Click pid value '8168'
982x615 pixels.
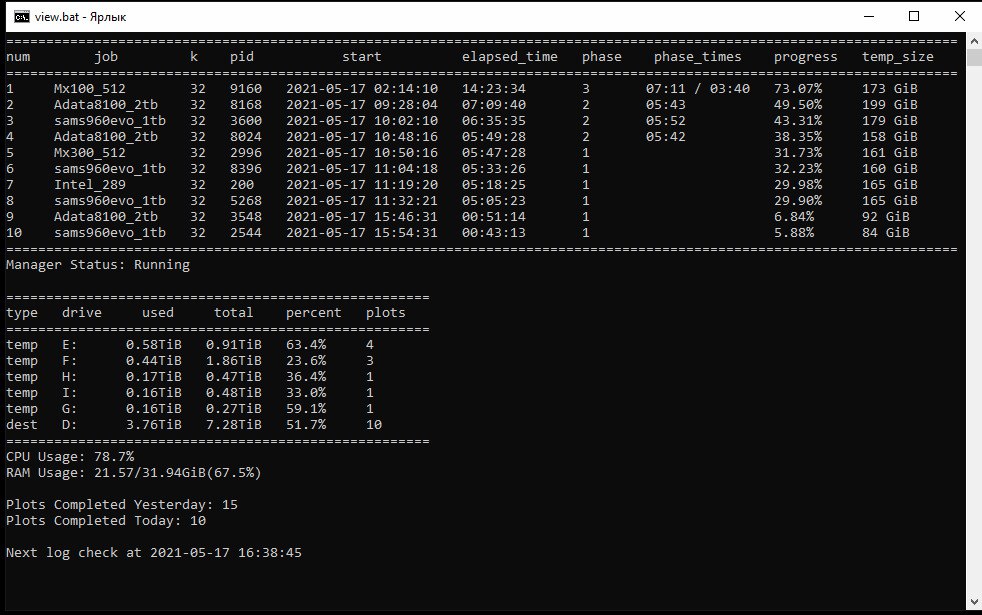[x=246, y=105]
